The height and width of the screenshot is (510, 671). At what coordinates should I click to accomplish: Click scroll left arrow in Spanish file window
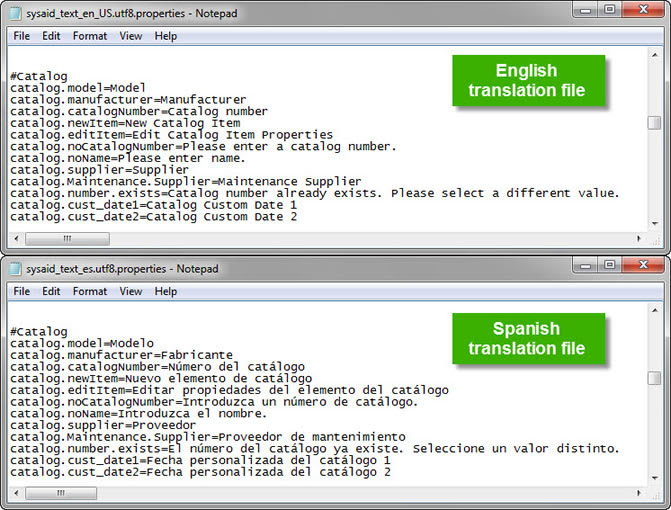click(16, 493)
